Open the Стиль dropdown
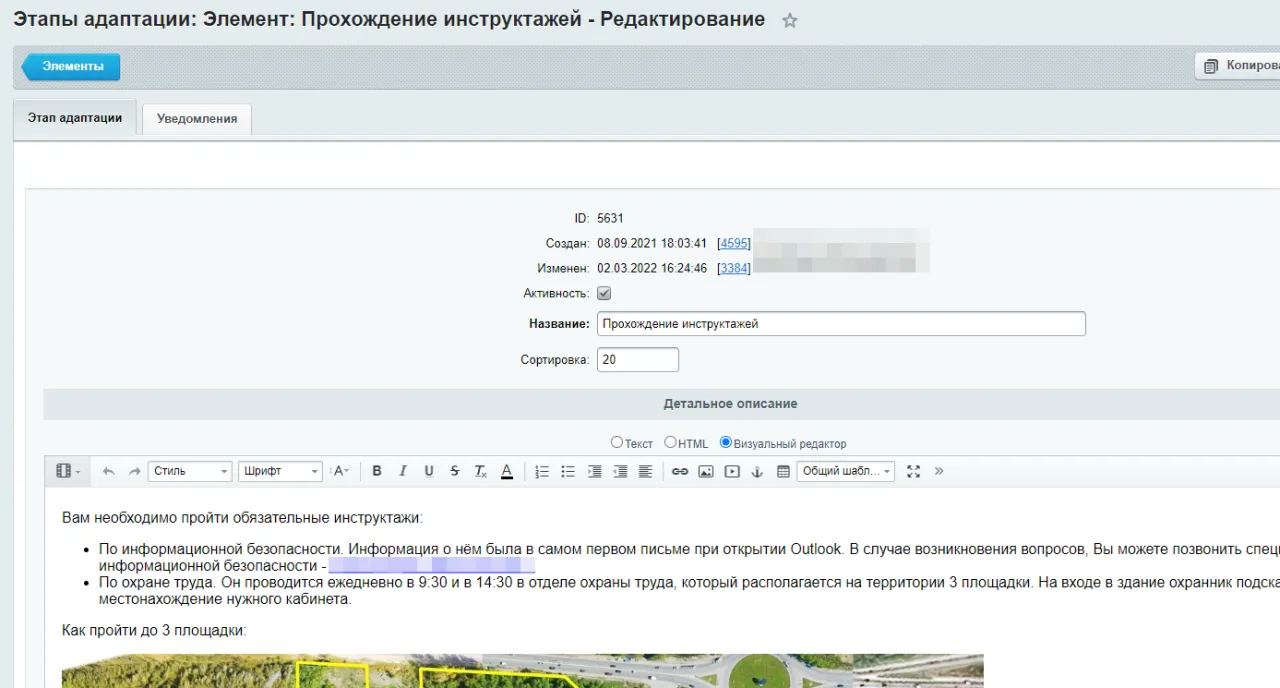 [189, 471]
